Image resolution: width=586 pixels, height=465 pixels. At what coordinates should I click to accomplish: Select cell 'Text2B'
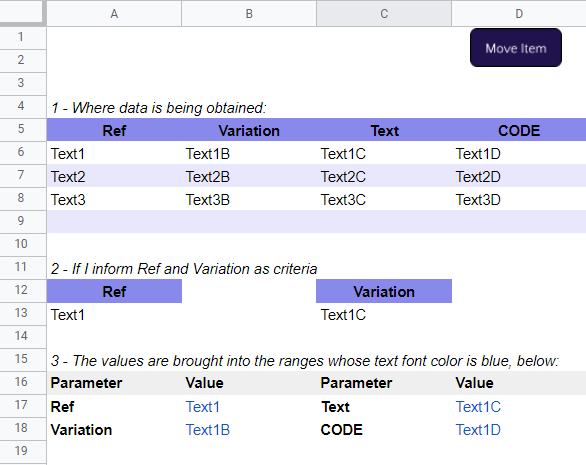click(249, 176)
